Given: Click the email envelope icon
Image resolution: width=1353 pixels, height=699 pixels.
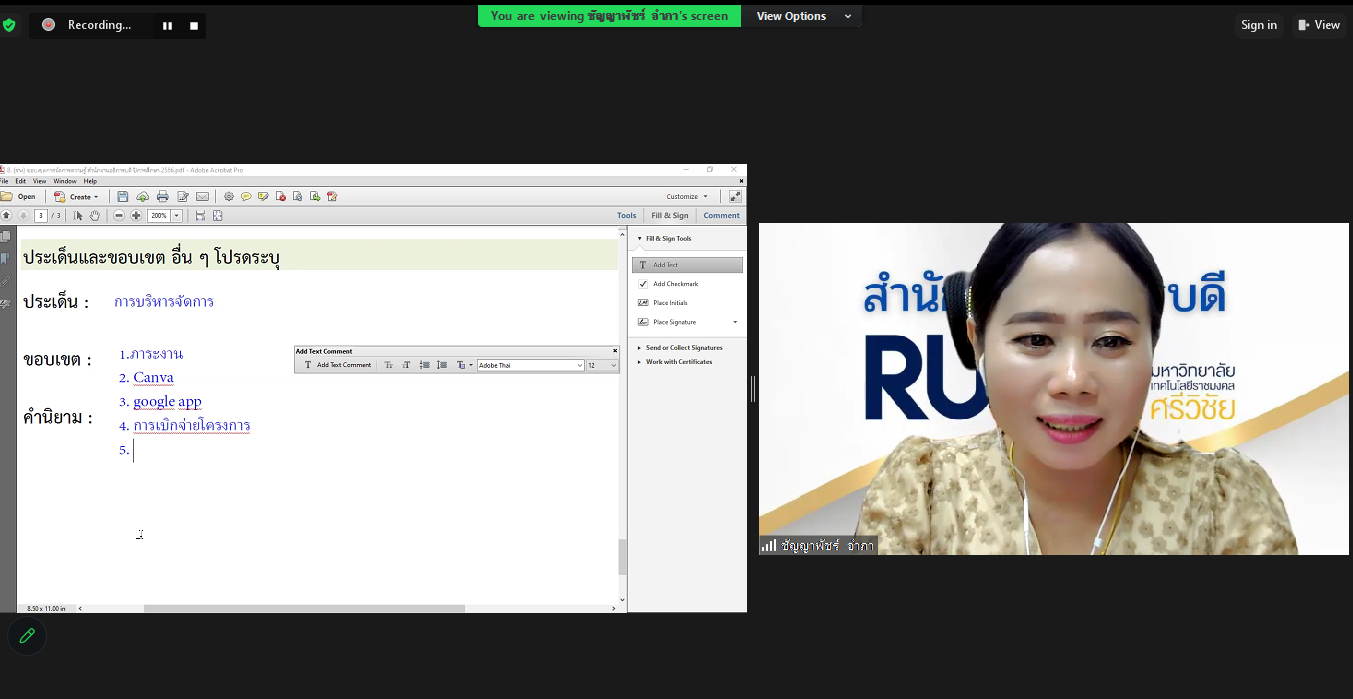Looking at the screenshot, I should (x=202, y=197).
